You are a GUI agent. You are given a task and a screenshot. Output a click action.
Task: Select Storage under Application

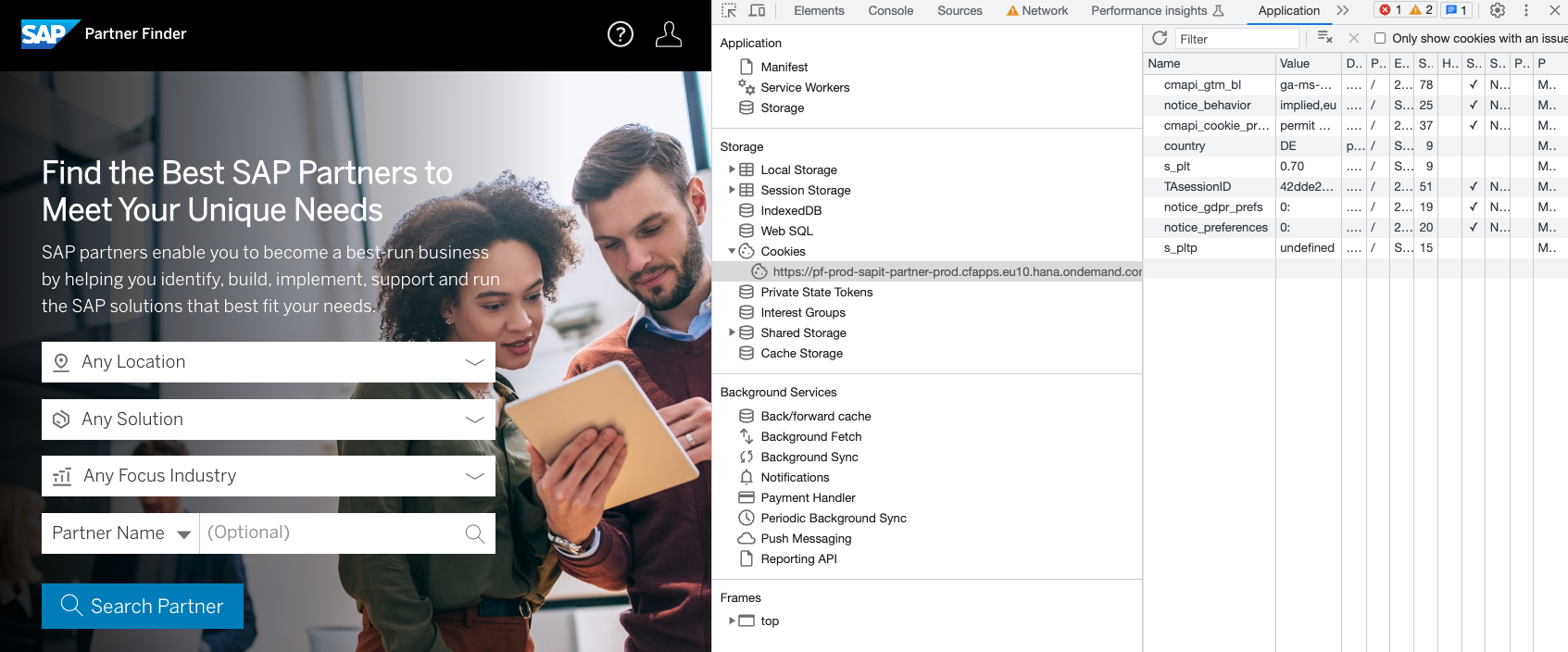782,107
